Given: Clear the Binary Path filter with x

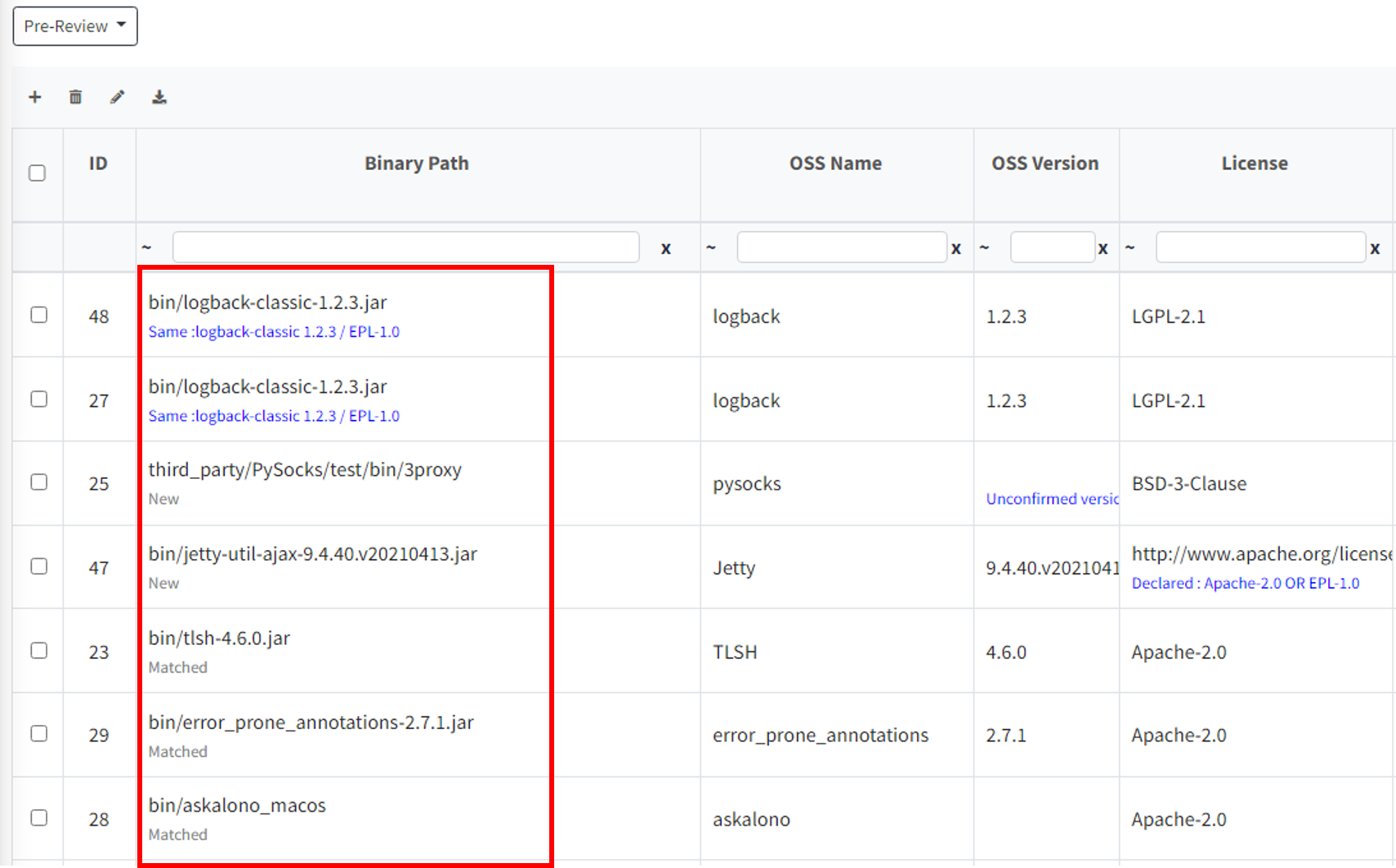Looking at the screenshot, I should point(666,248).
